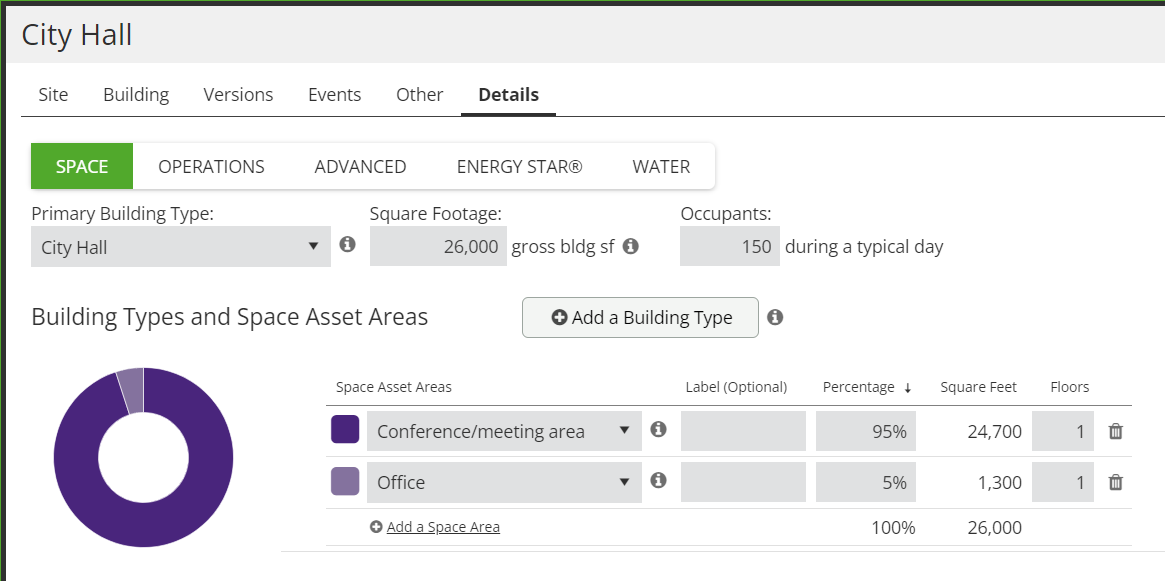Select the WATER sub-tab
The image size is (1165, 581).
pos(661,167)
